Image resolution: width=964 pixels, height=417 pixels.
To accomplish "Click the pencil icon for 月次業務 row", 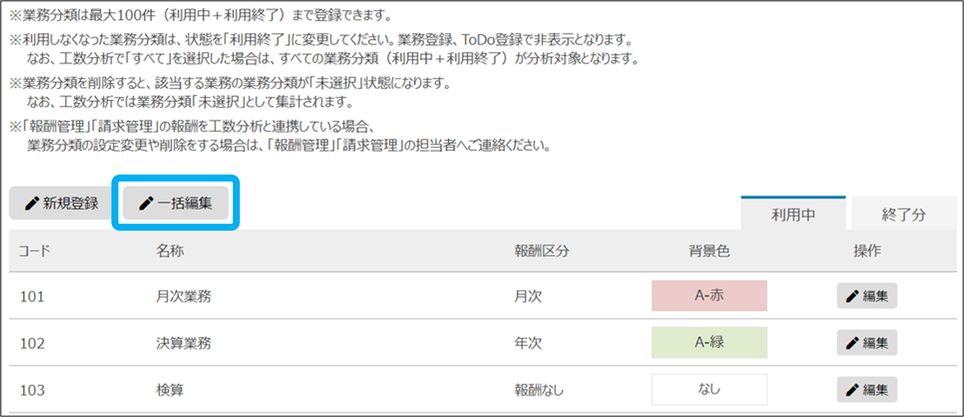I will (852, 296).
